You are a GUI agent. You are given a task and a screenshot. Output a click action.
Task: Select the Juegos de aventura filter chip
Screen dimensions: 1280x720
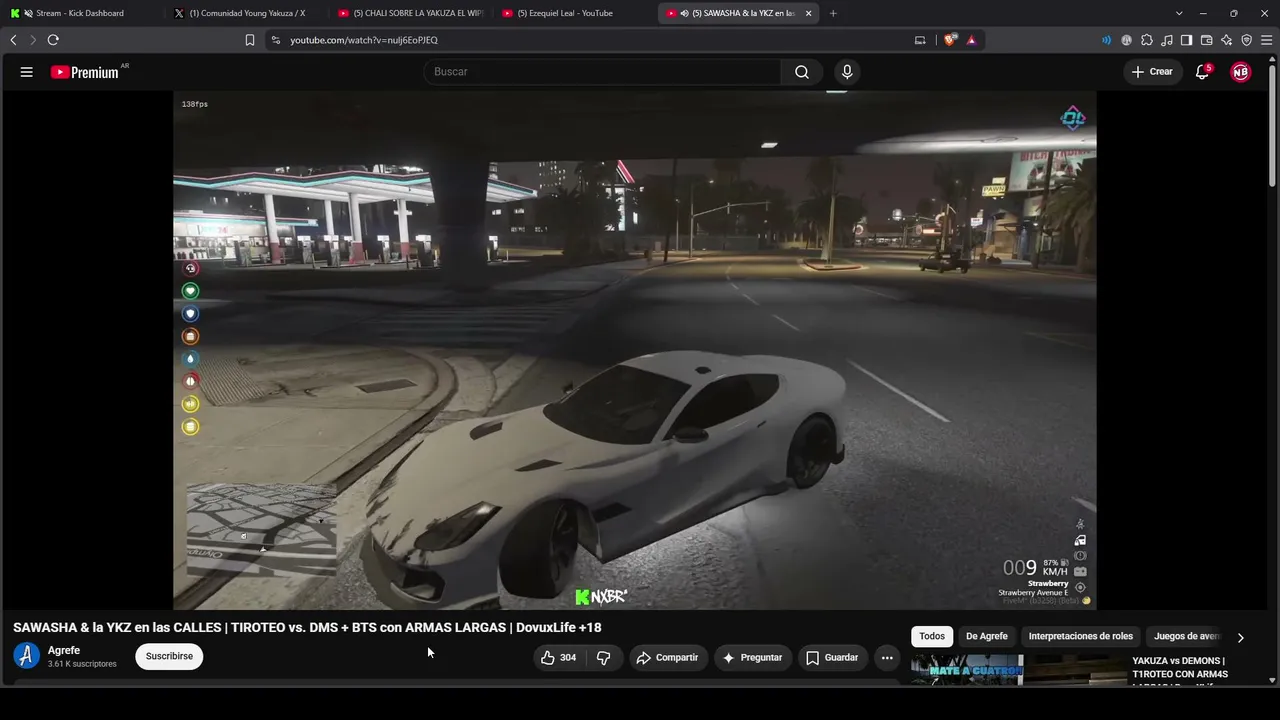point(1187,636)
